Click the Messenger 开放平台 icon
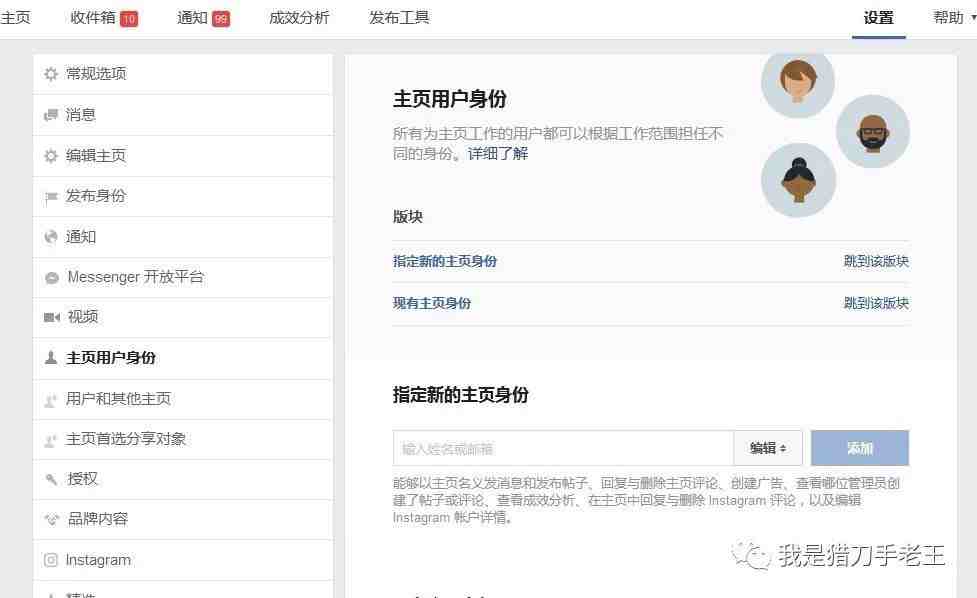The height and width of the screenshot is (598, 977). point(52,278)
